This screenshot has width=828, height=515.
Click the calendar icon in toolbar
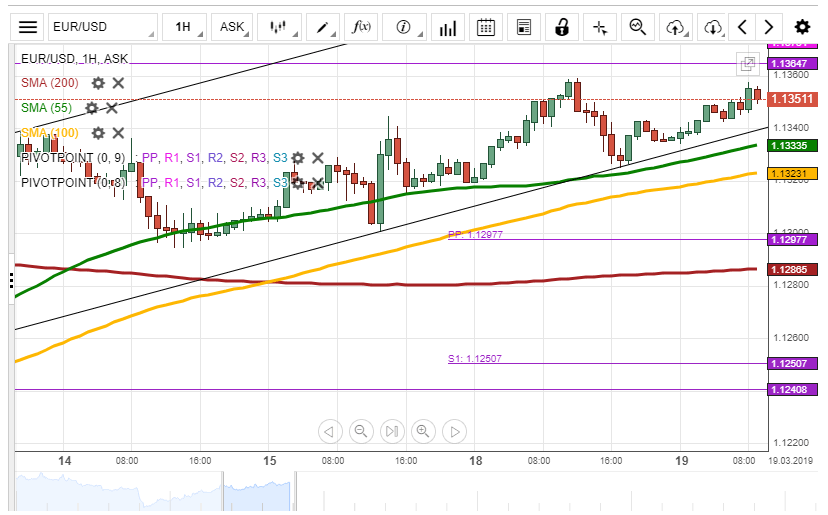[x=485, y=27]
